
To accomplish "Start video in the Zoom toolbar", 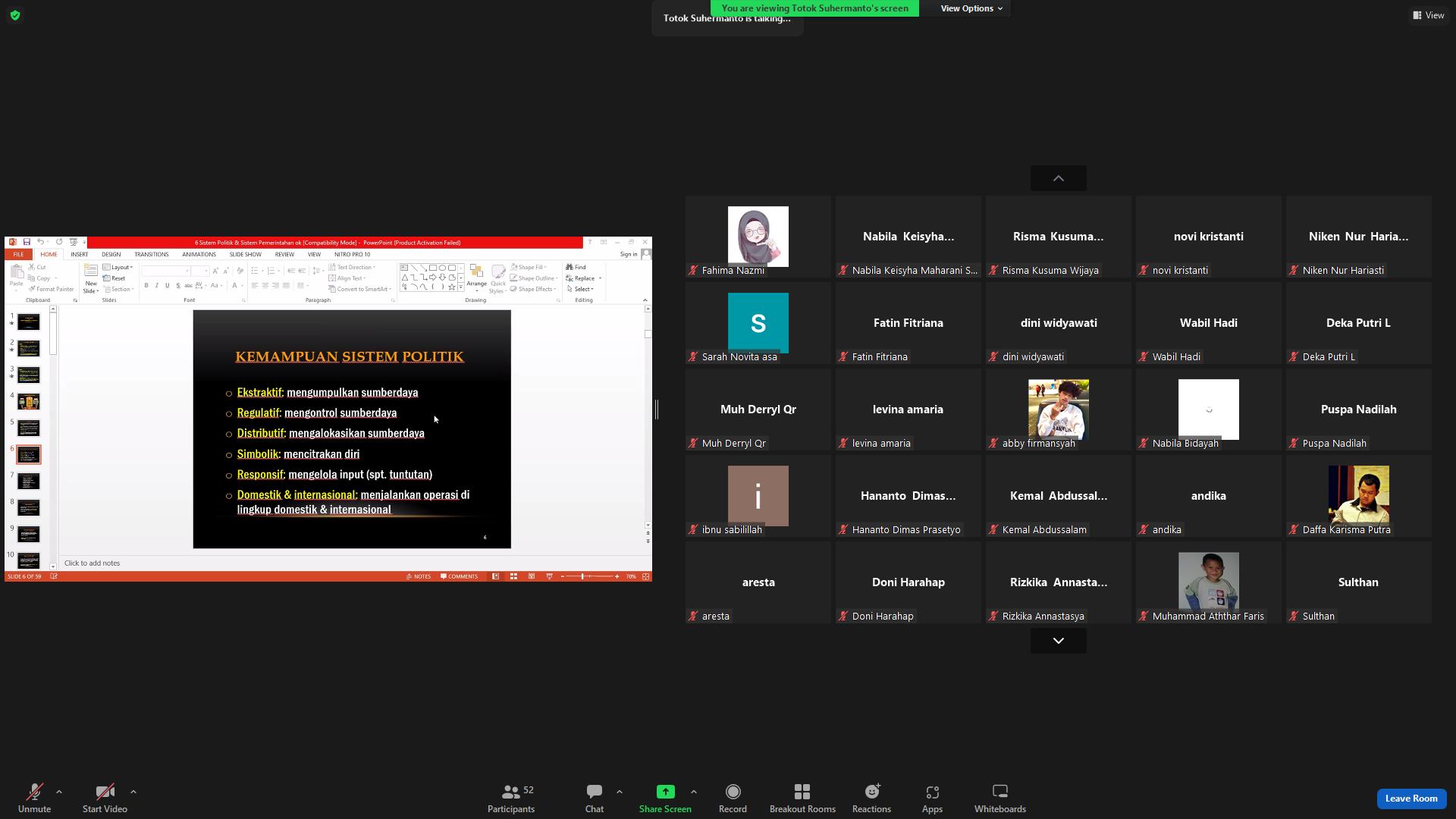I will 105,798.
